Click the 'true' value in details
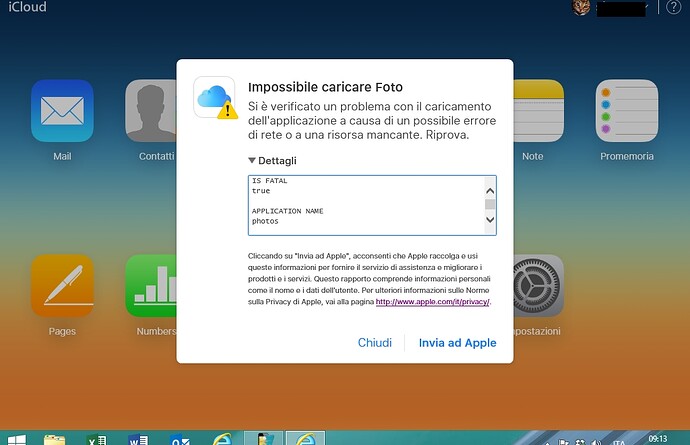The width and height of the screenshot is (690, 445). point(261,191)
